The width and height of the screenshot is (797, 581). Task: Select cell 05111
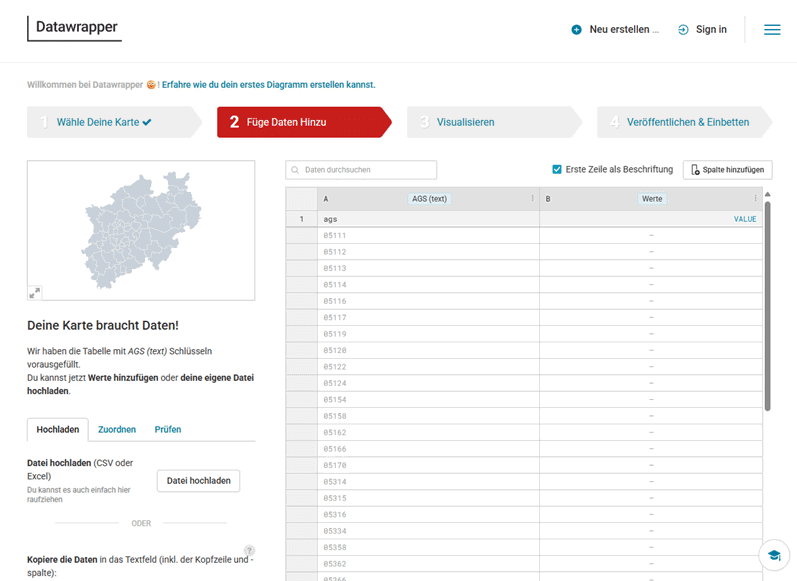[x=428, y=235]
